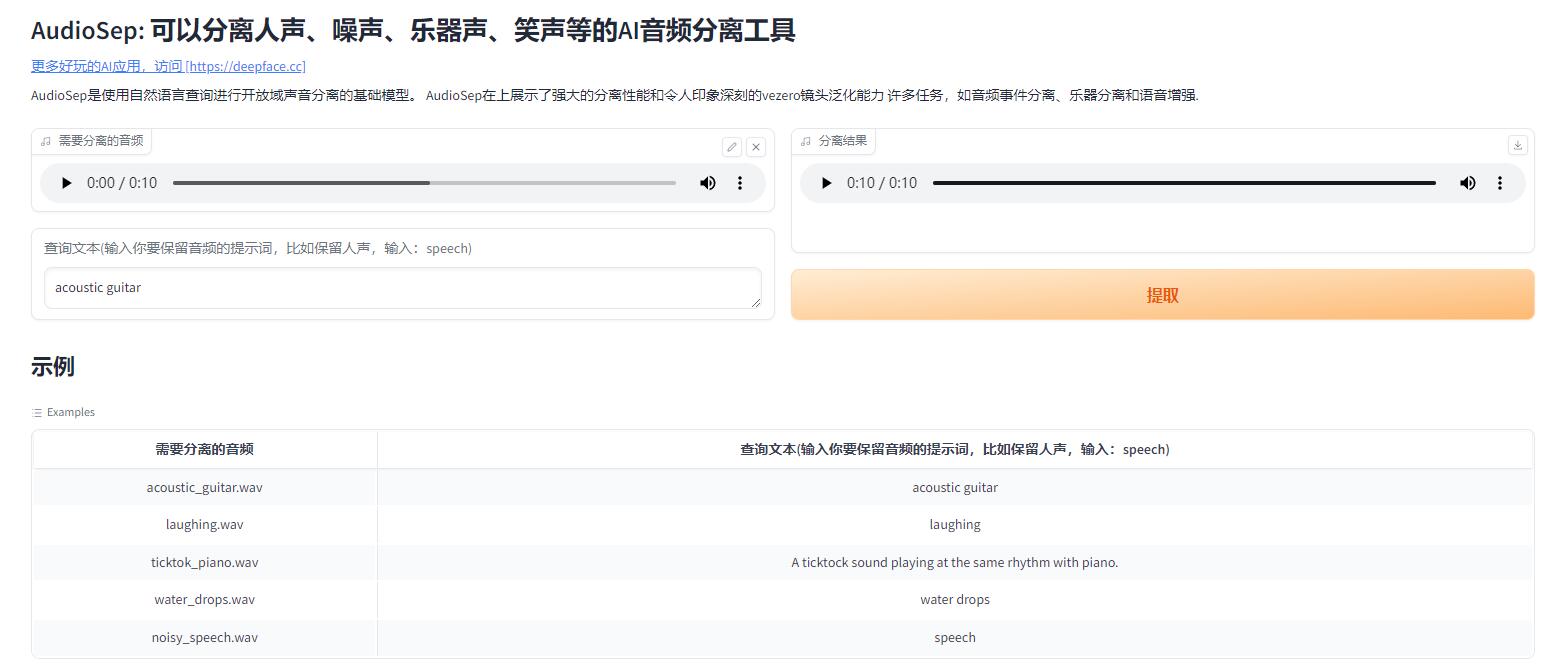This screenshot has width=1559, height=669.
Task: Click the Examples list label
Action: pyautogui.click(x=63, y=412)
